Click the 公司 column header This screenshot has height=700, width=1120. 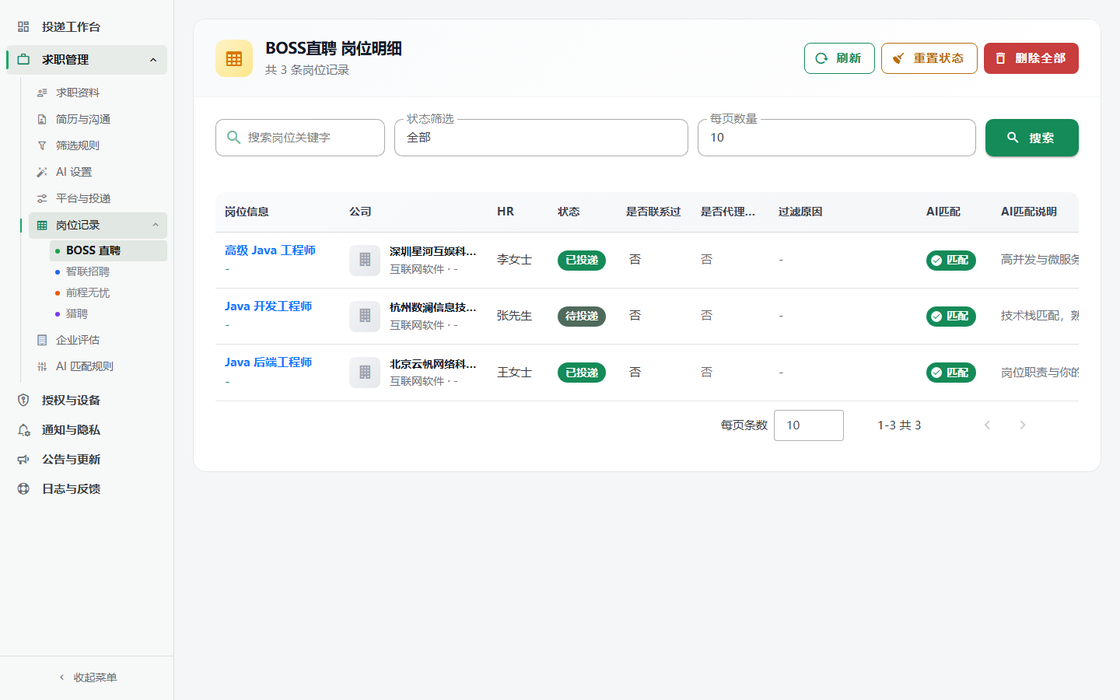[360, 212]
